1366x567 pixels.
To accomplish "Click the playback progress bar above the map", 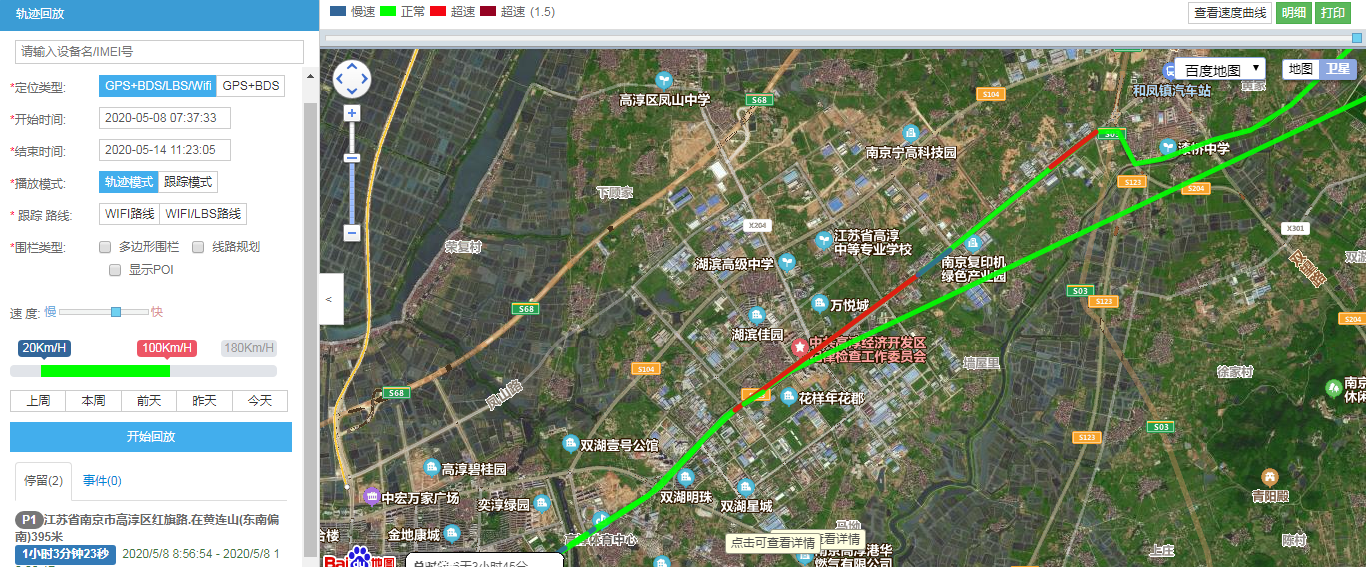I will (842, 38).
